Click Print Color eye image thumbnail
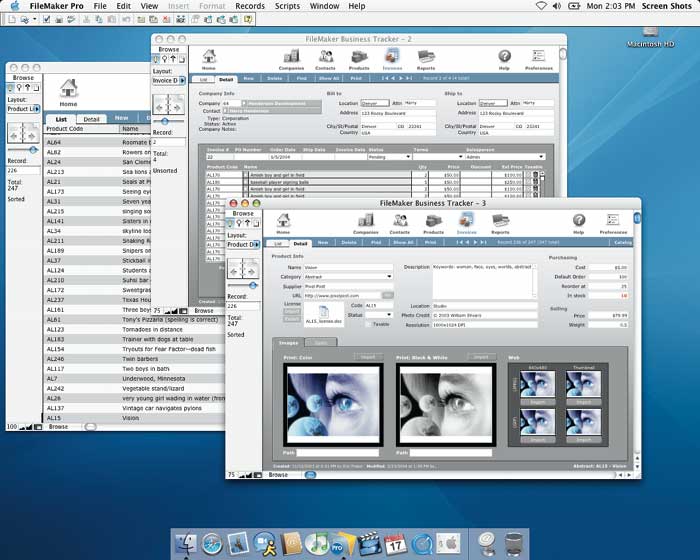This screenshot has width=700, height=560. pyautogui.click(x=333, y=405)
